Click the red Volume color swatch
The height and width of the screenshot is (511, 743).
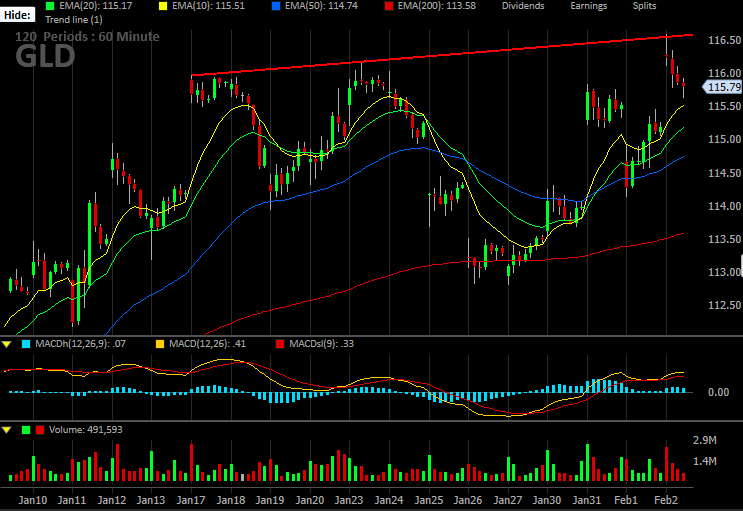[x=40, y=430]
